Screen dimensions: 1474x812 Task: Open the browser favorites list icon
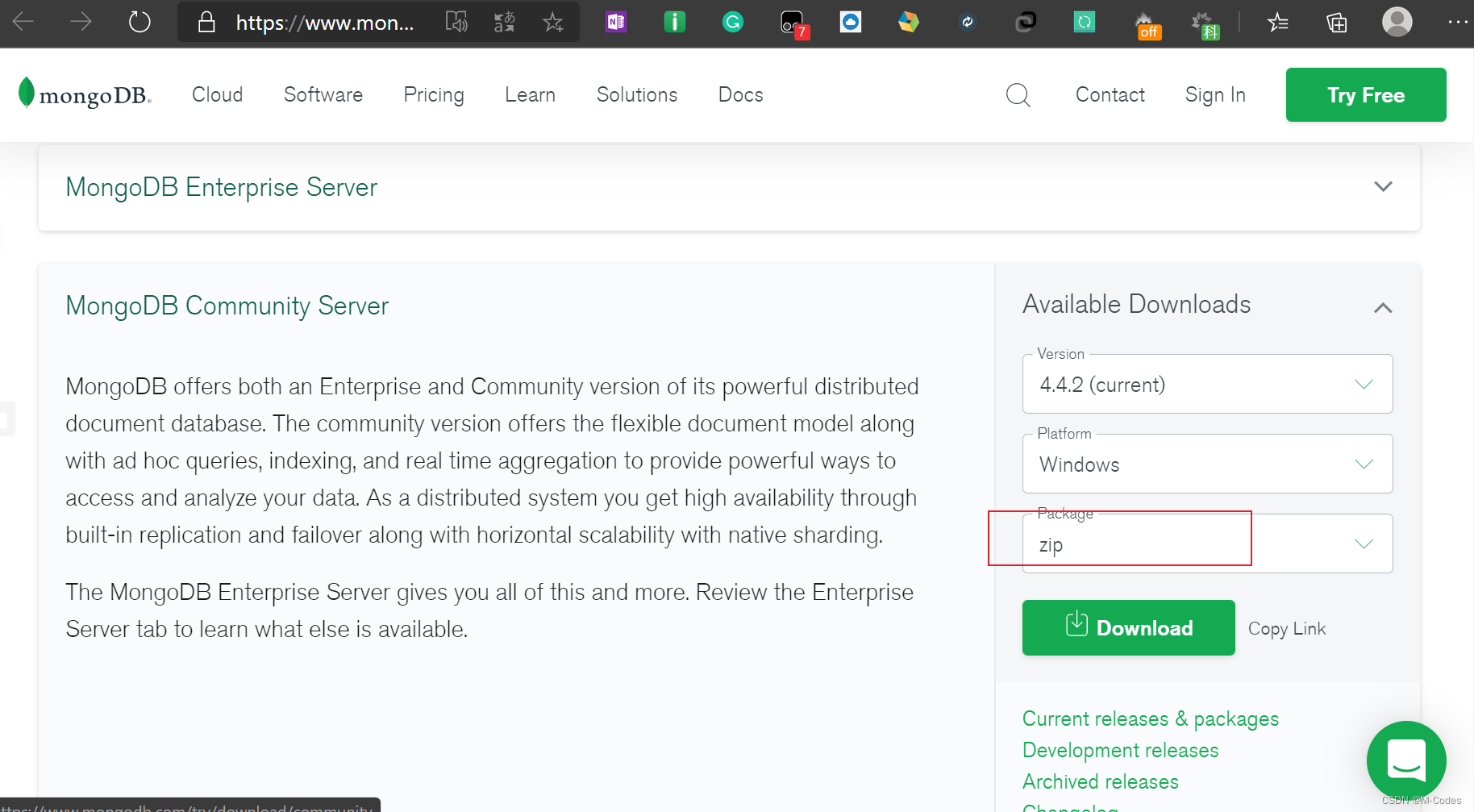click(1278, 22)
